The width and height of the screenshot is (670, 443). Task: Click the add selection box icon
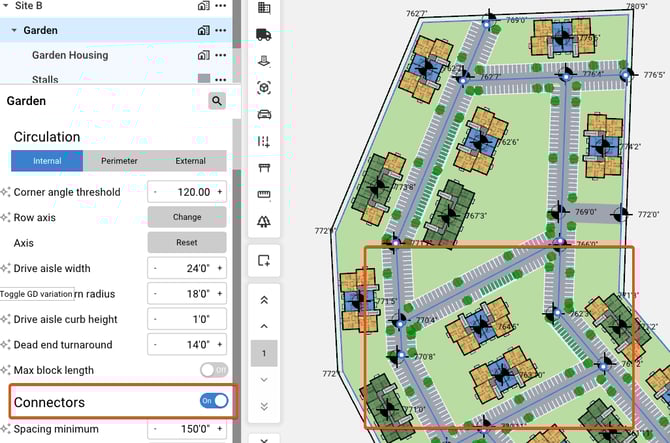pos(264,261)
